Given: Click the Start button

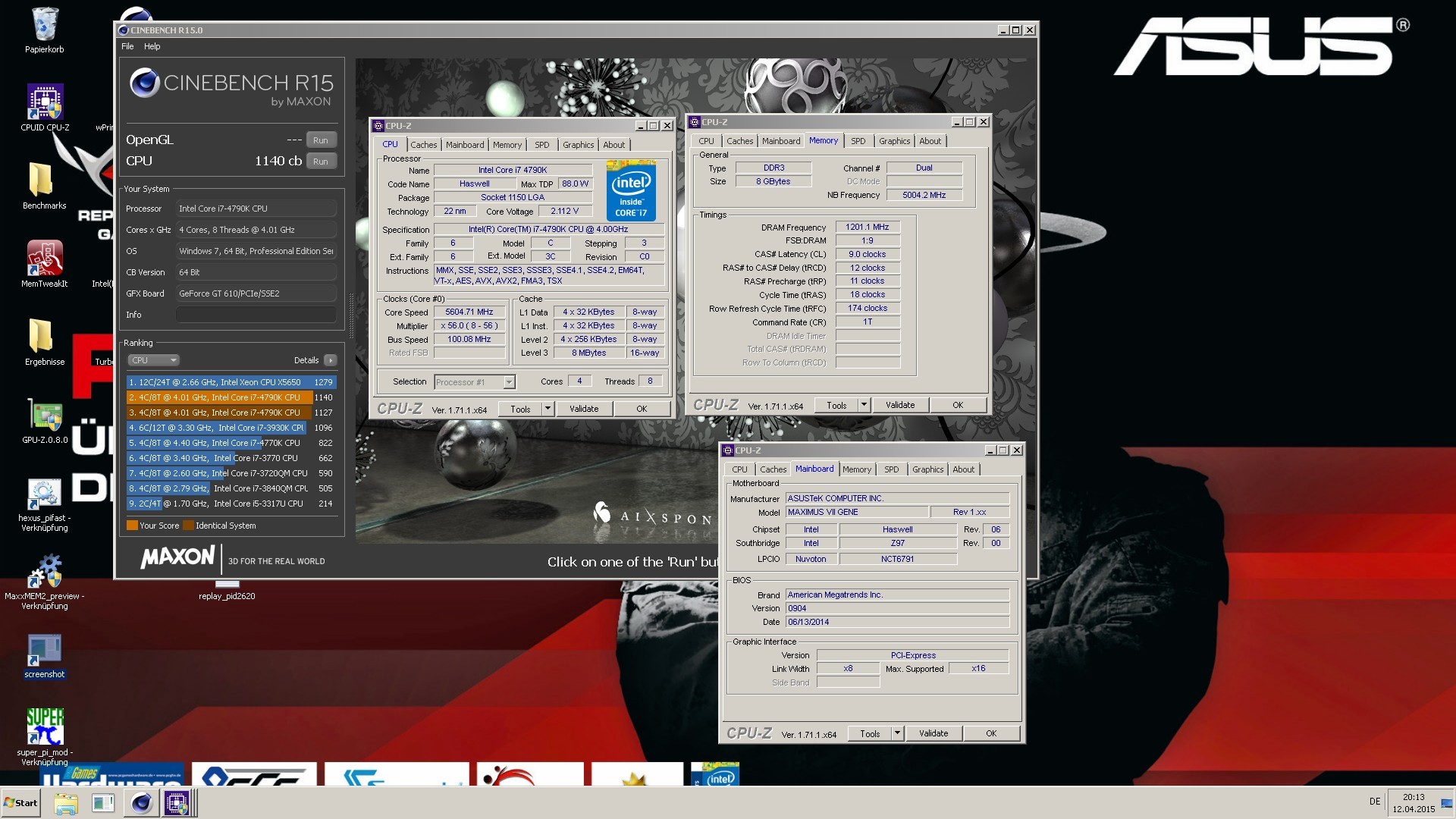Looking at the screenshot, I should pos(20,803).
